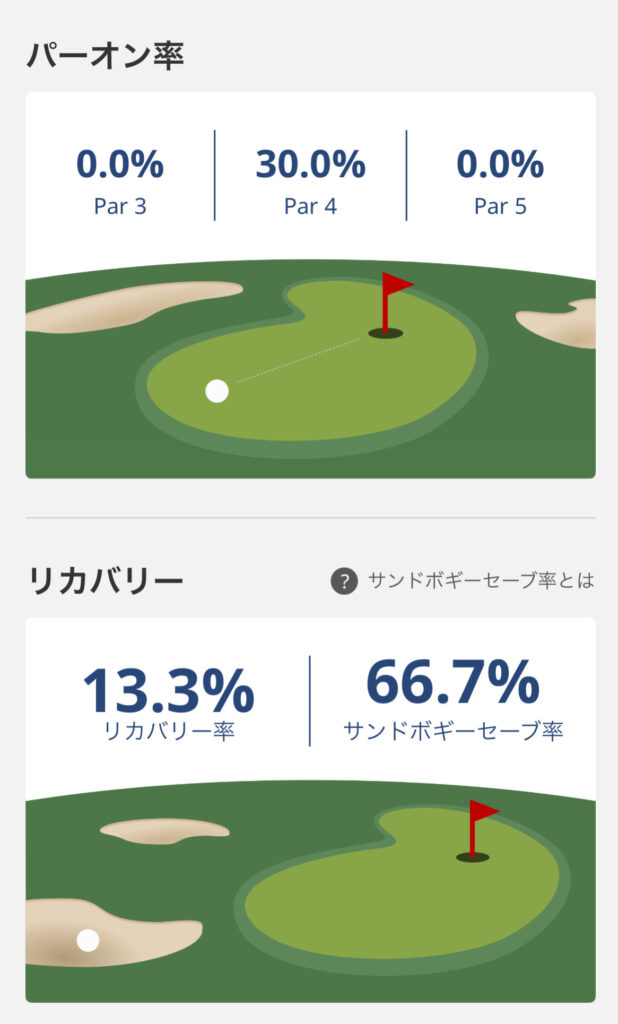
Task: Click the リカバリー section heading
Action: tap(105, 581)
